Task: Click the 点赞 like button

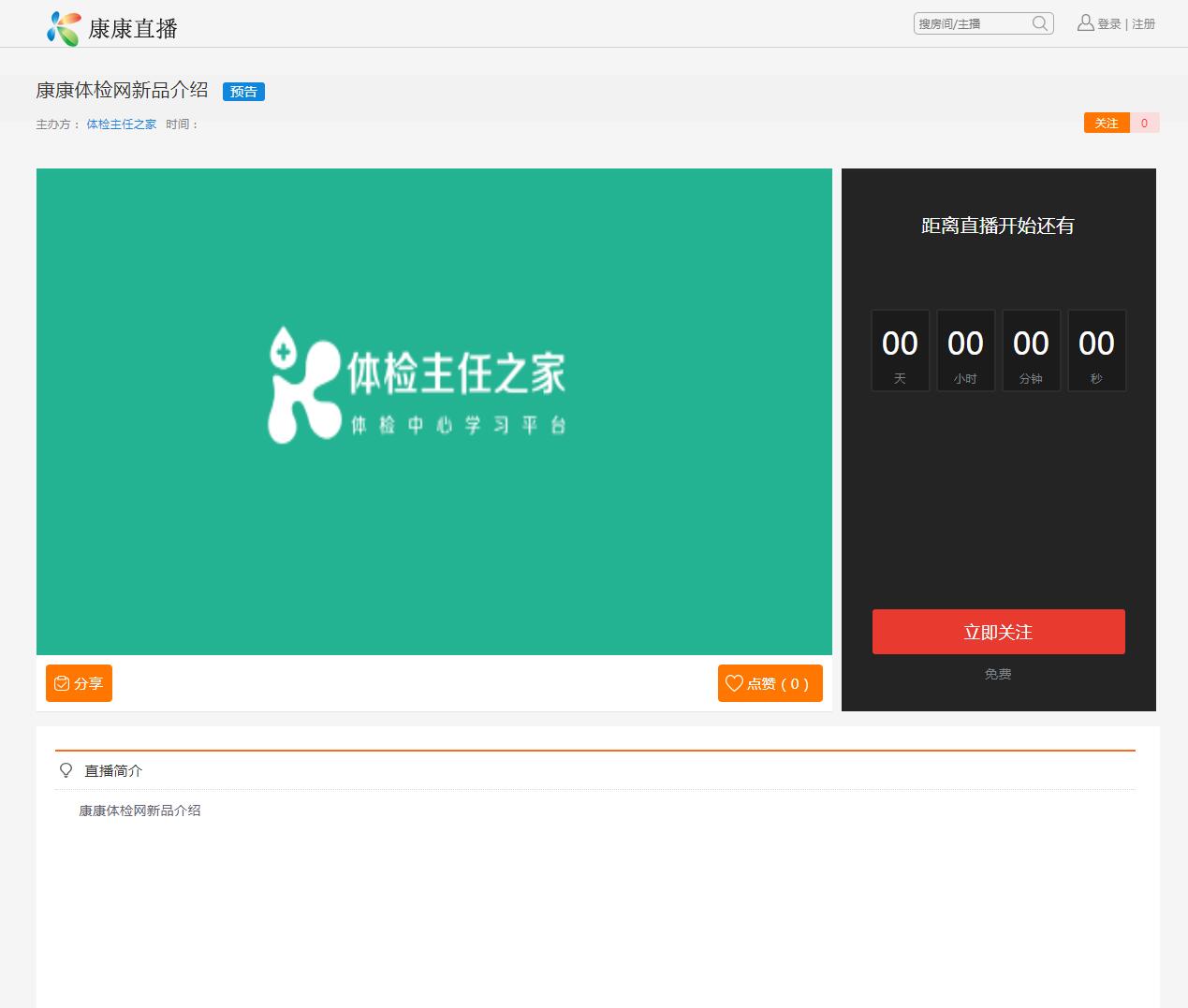Action: click(x=770, y=683)
